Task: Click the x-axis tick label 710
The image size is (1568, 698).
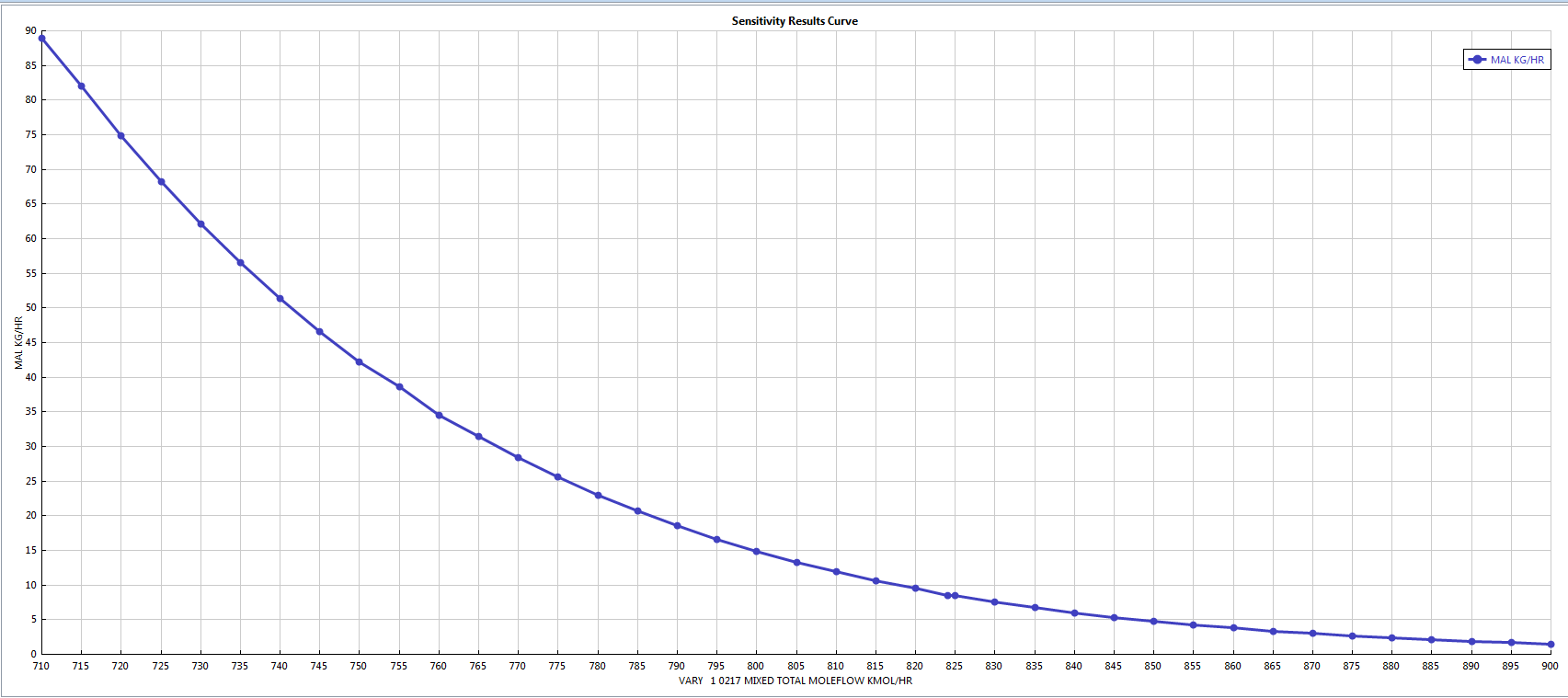Action: (40, 666)
